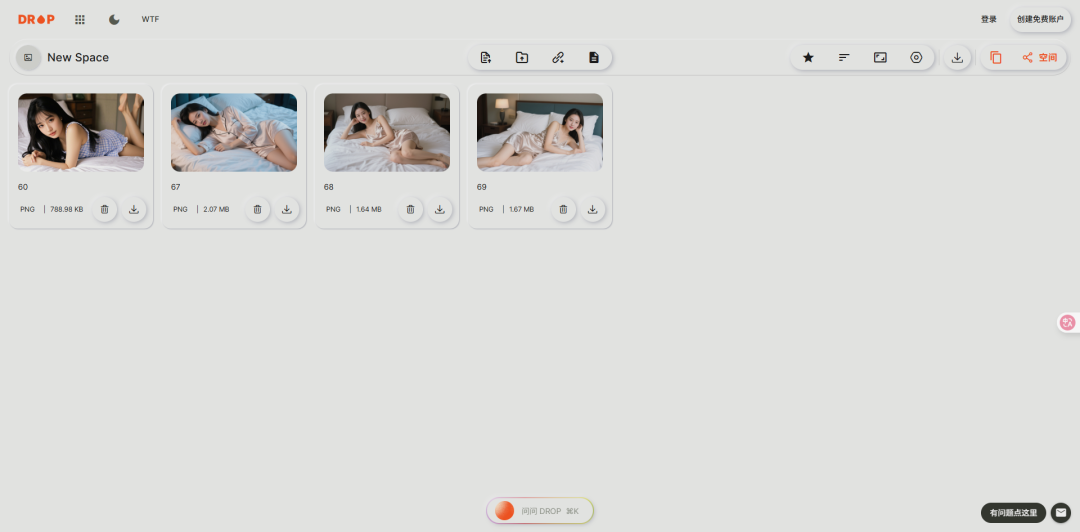Screen dimensions: 1080x532
Task: Click the document file icon
Action: pyautogui.click(x=594, y=58)
